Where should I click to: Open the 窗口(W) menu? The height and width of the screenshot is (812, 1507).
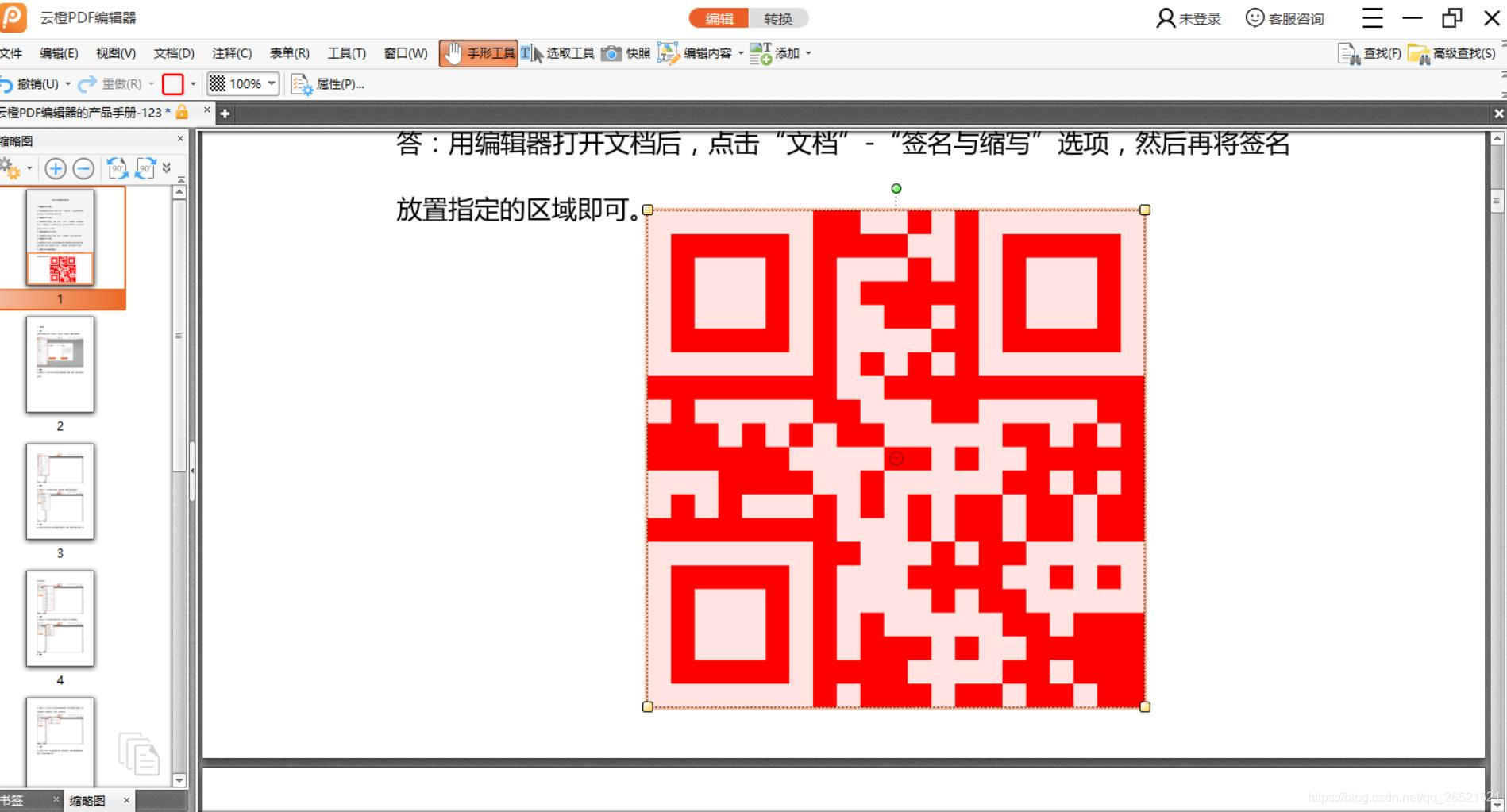(x=406, y=53)
